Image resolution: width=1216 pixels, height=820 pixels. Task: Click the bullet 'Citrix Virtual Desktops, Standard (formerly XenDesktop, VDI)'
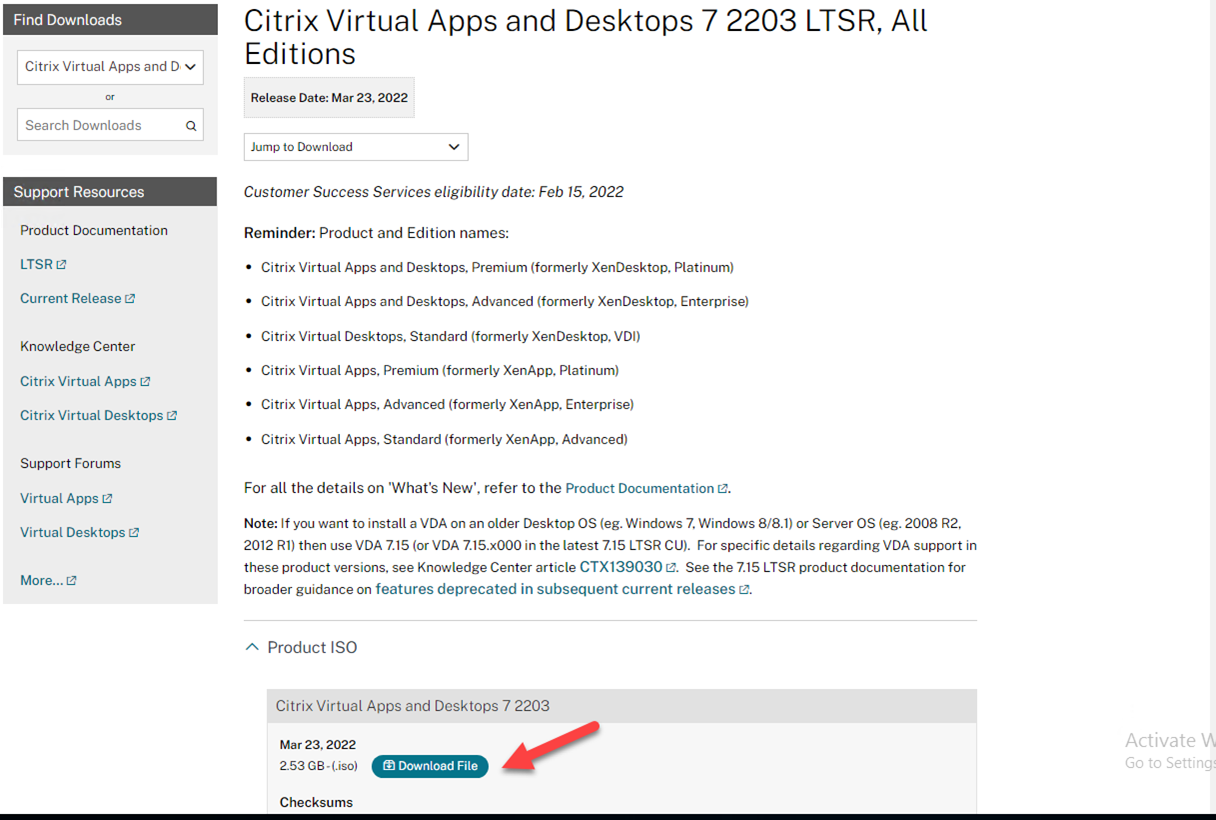451,337
